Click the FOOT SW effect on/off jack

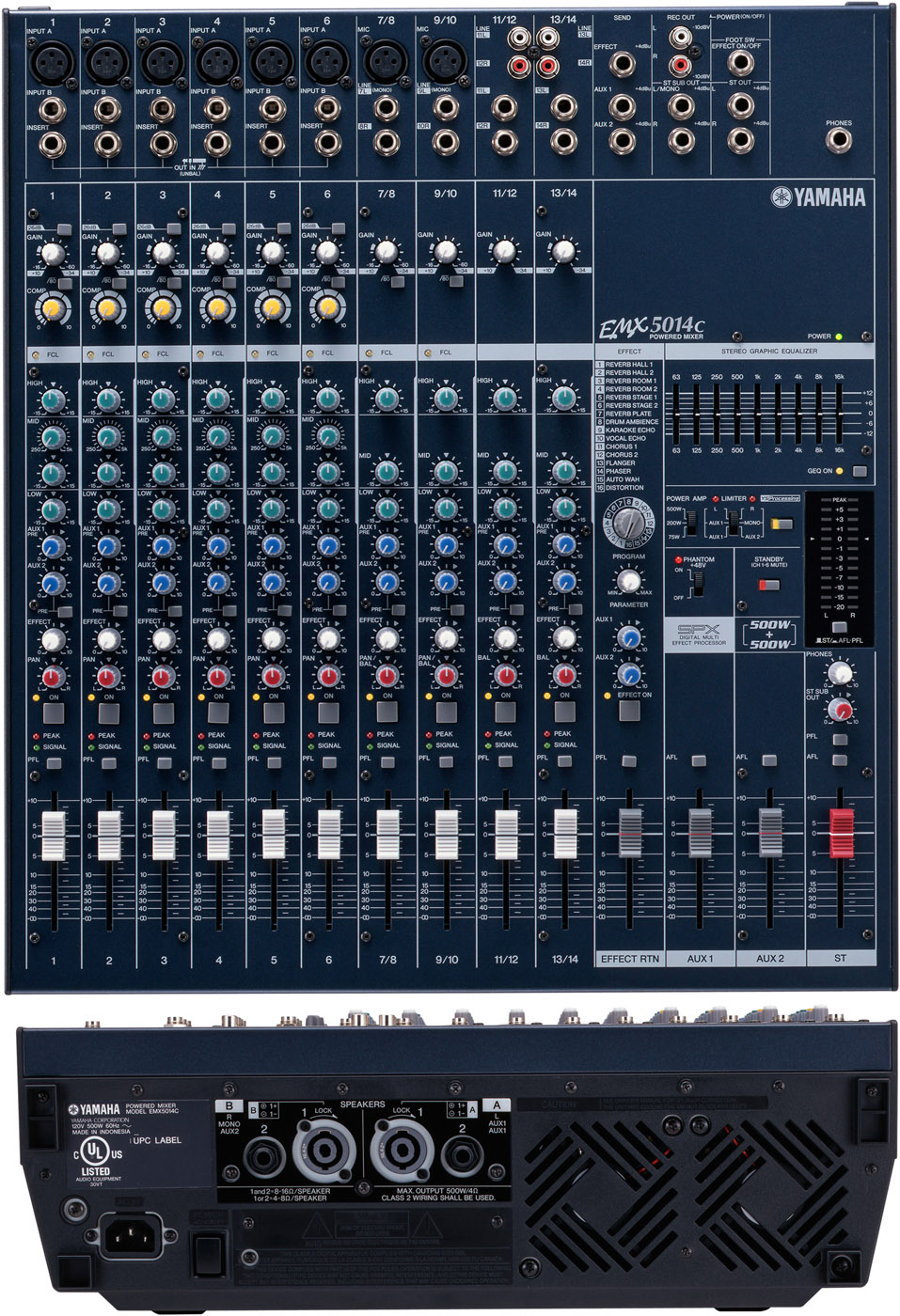tap(740, 64)
